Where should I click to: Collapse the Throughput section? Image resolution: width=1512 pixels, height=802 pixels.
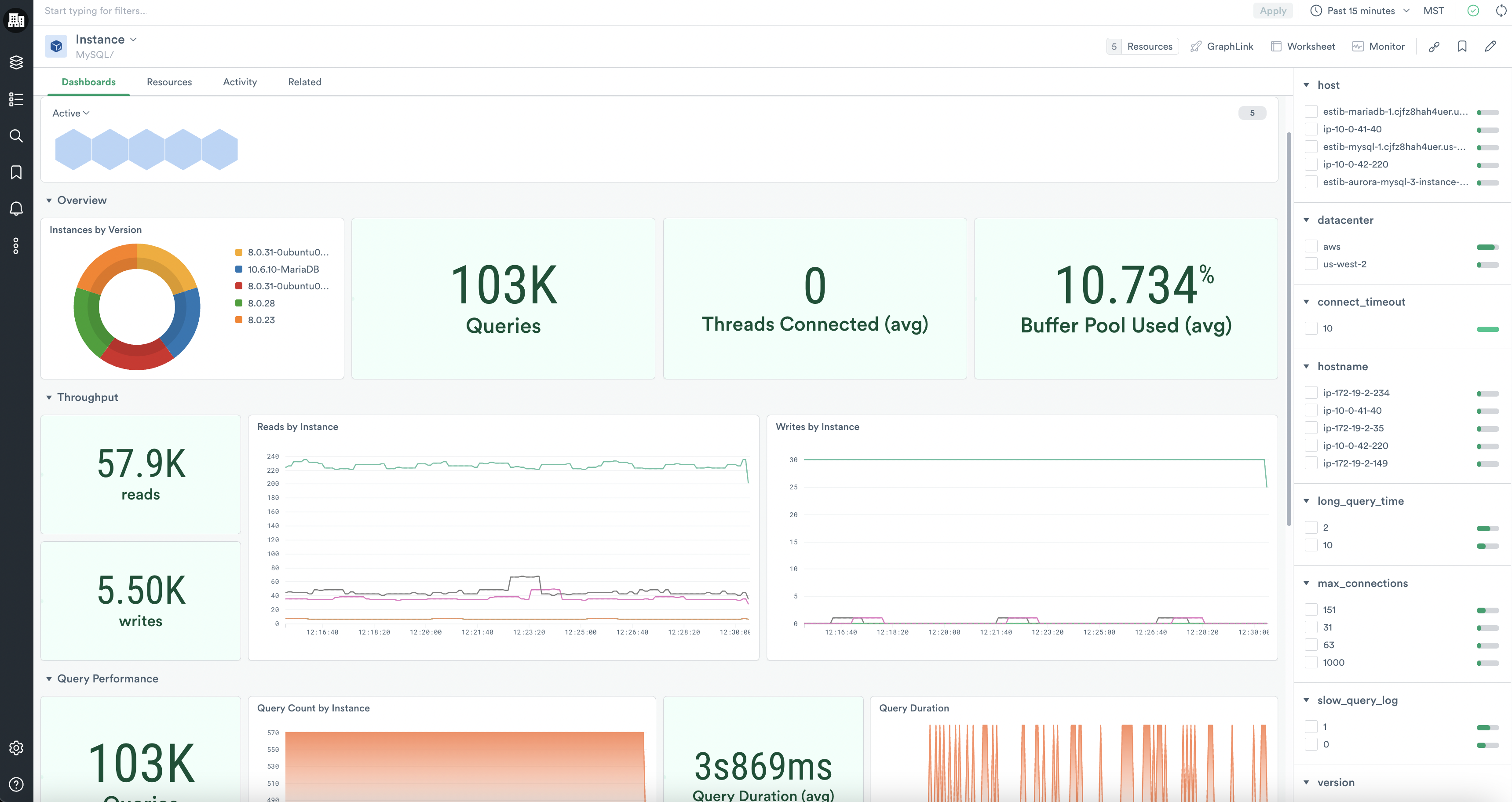[x=49, y=397]
